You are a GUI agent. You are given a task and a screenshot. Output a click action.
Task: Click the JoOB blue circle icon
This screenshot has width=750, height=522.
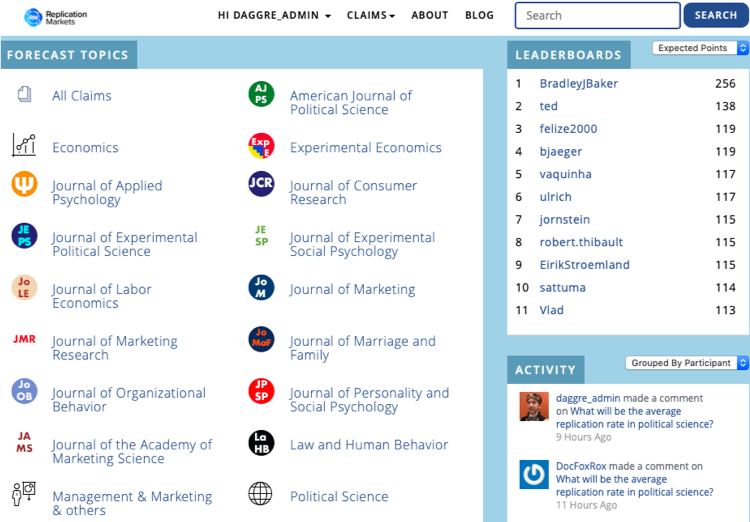(x=24, y=391)
